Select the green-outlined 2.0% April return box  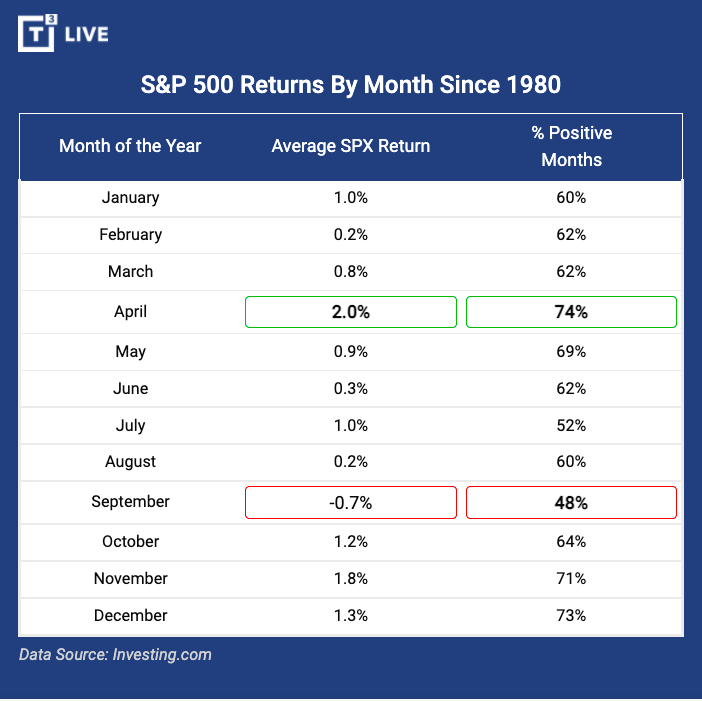point(351,312)
